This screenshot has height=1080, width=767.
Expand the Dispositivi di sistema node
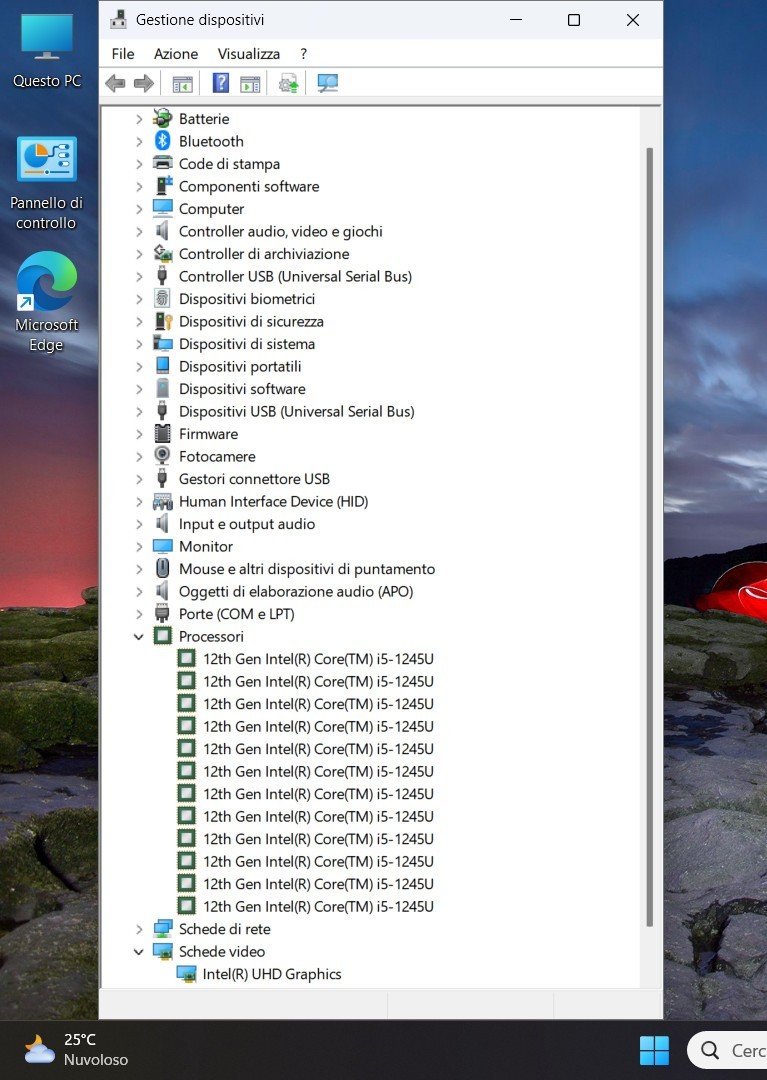click(x=139, y=344)
